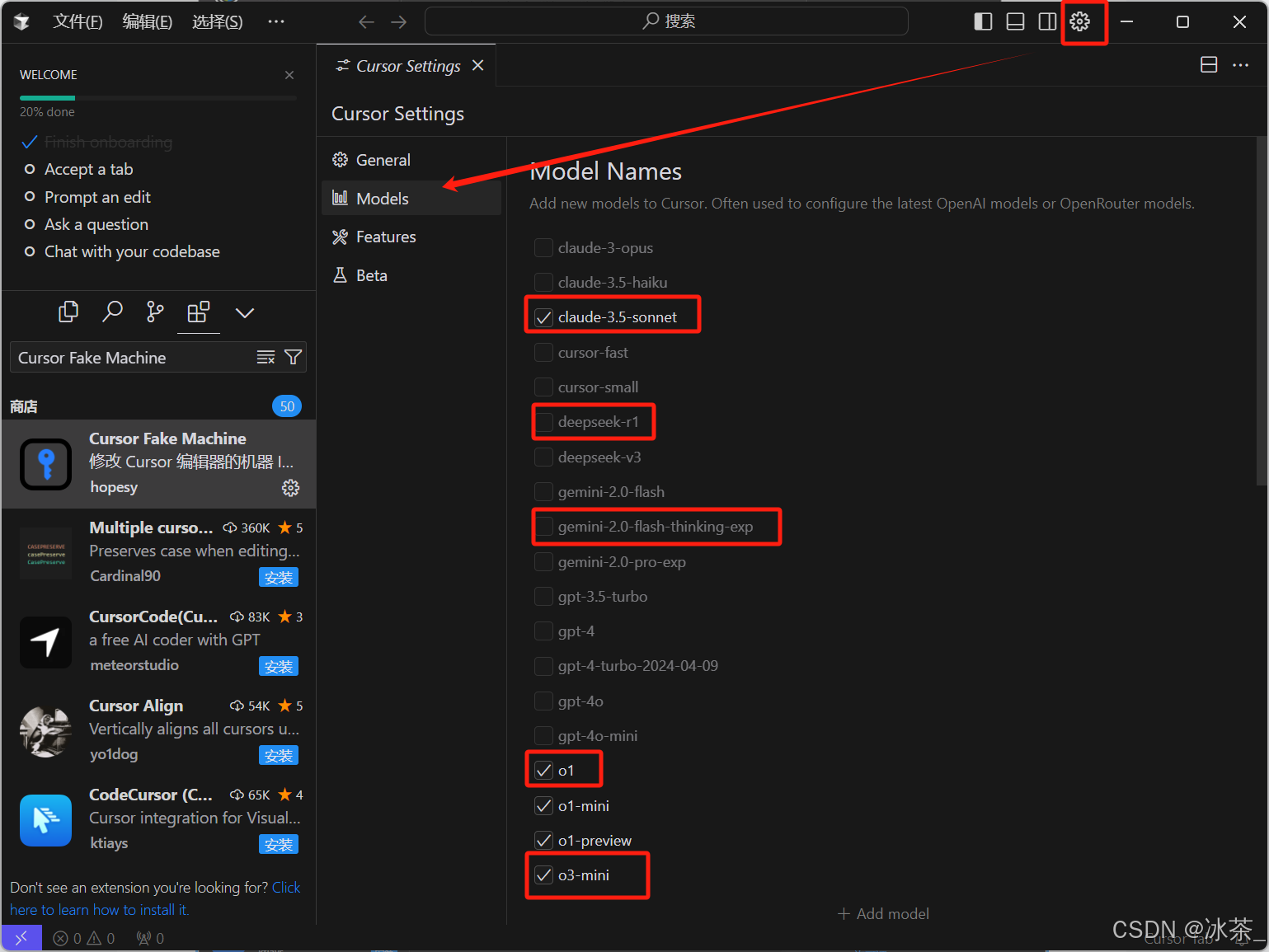Open the Source Control branch icon
This screenshot has width=1269, height=952.
tap(155, 312)
